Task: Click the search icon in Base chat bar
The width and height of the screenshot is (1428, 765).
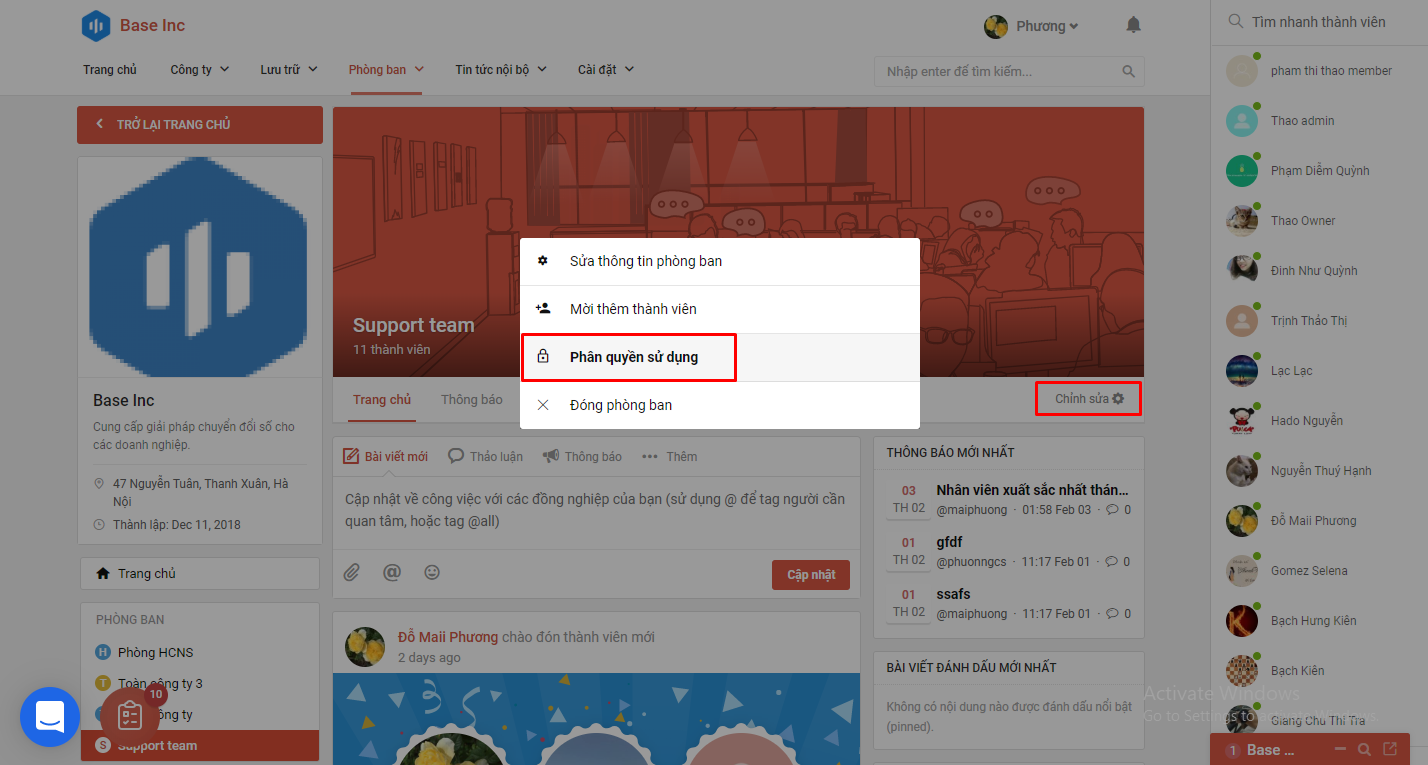Action: [1365, 750]
